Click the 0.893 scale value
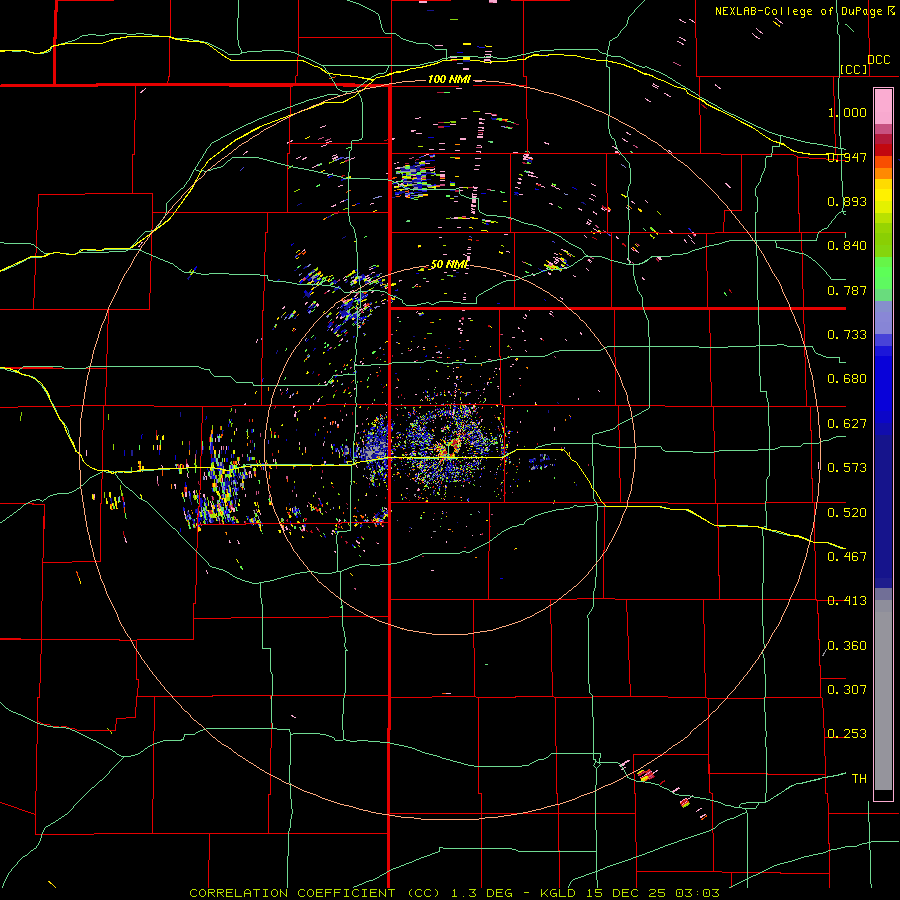 point(847,201)
